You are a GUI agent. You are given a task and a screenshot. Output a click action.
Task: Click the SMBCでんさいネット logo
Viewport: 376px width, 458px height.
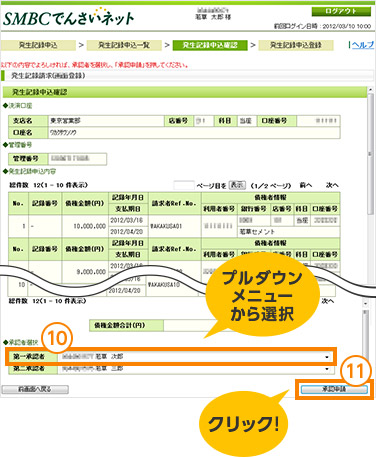pos(68,17)
